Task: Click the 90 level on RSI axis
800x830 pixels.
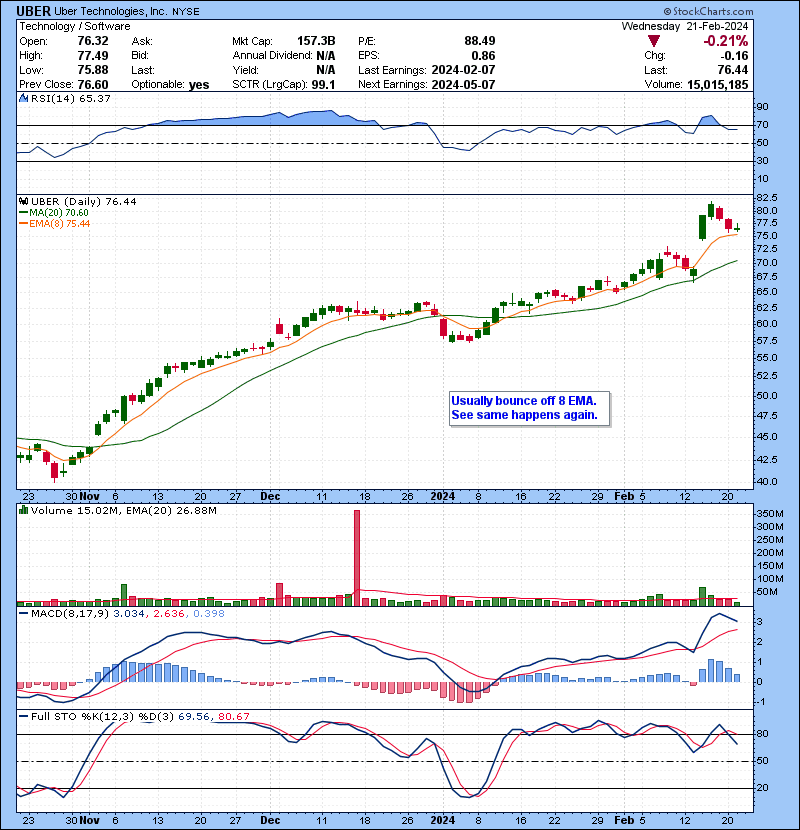Action: (x=762, y=107)
